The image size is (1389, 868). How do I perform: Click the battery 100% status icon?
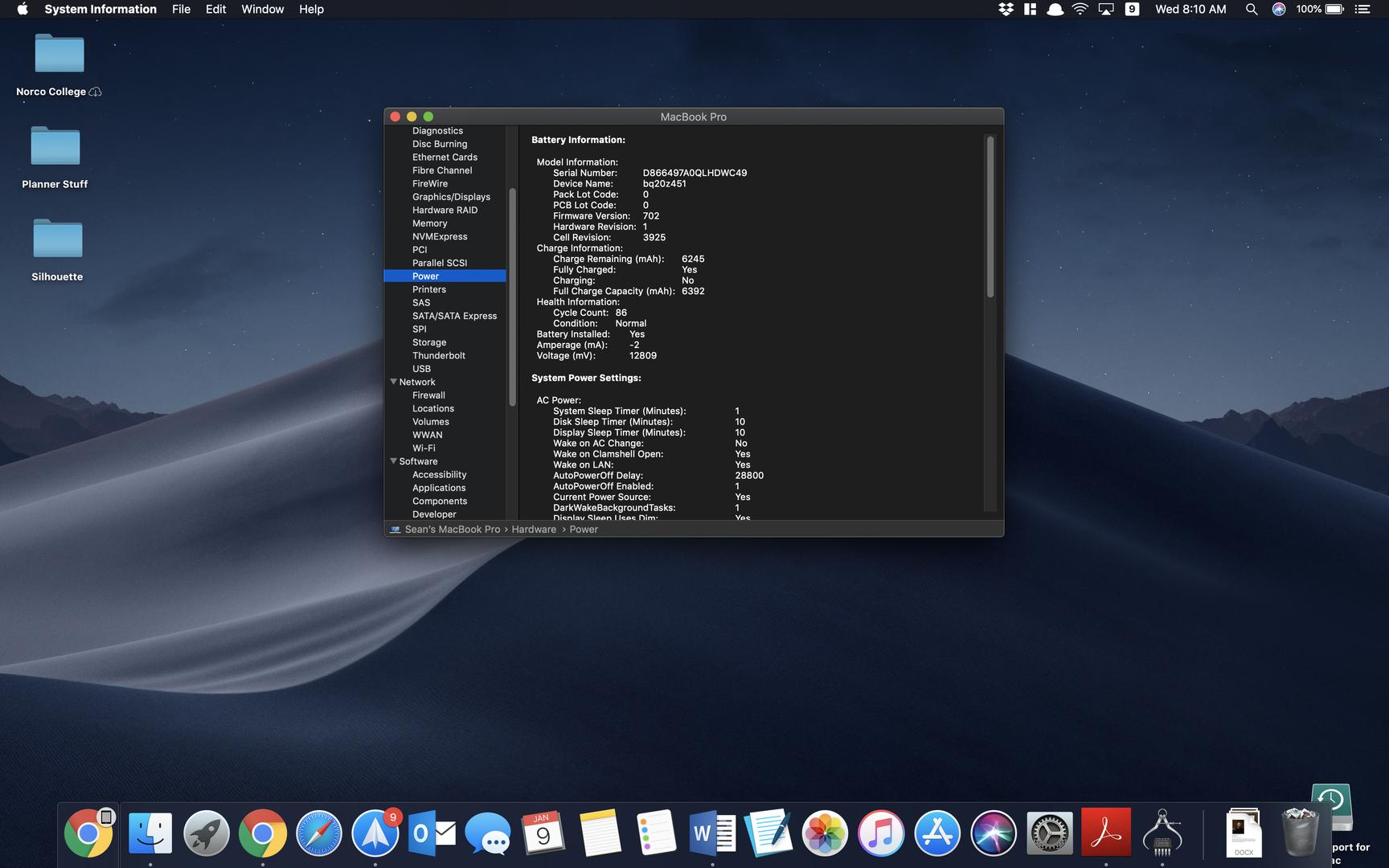(1320, 9)
